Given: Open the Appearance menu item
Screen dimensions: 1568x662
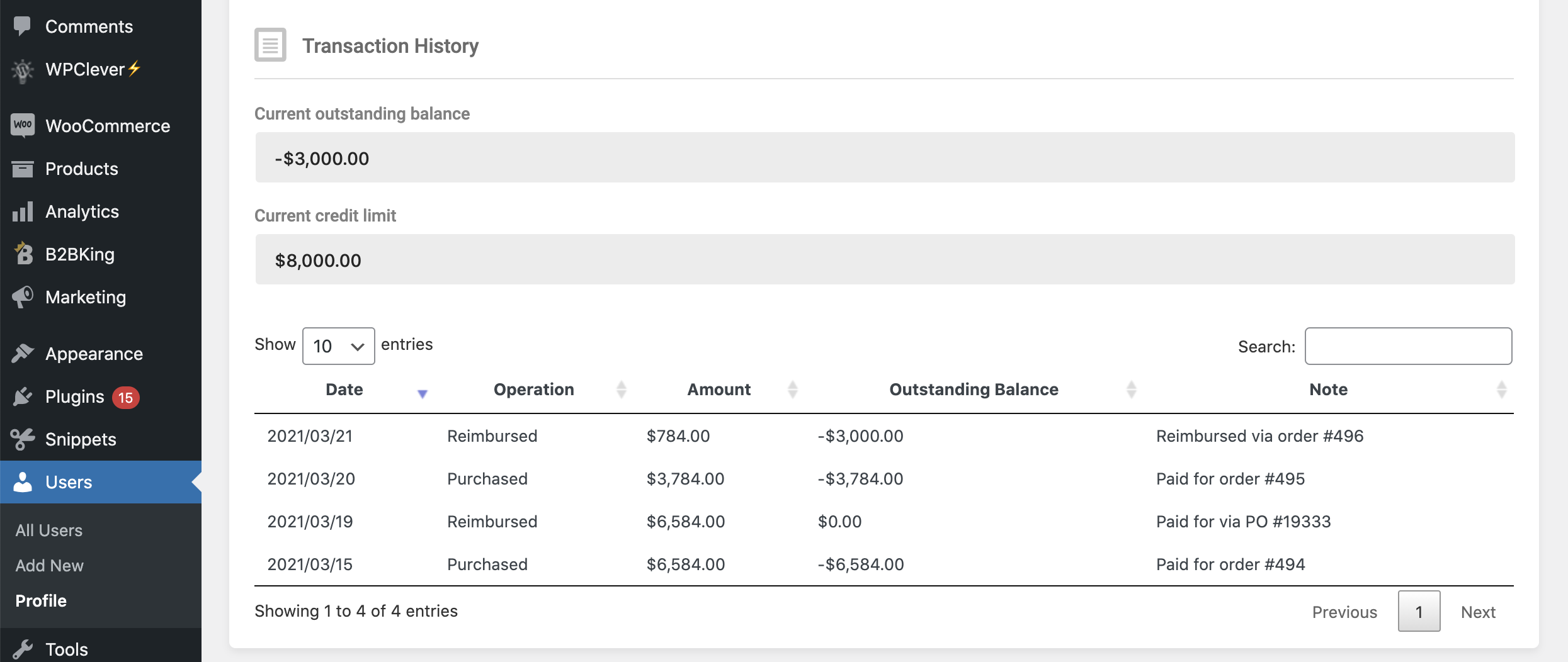Looking at the screenshot, I should point(94,354).
